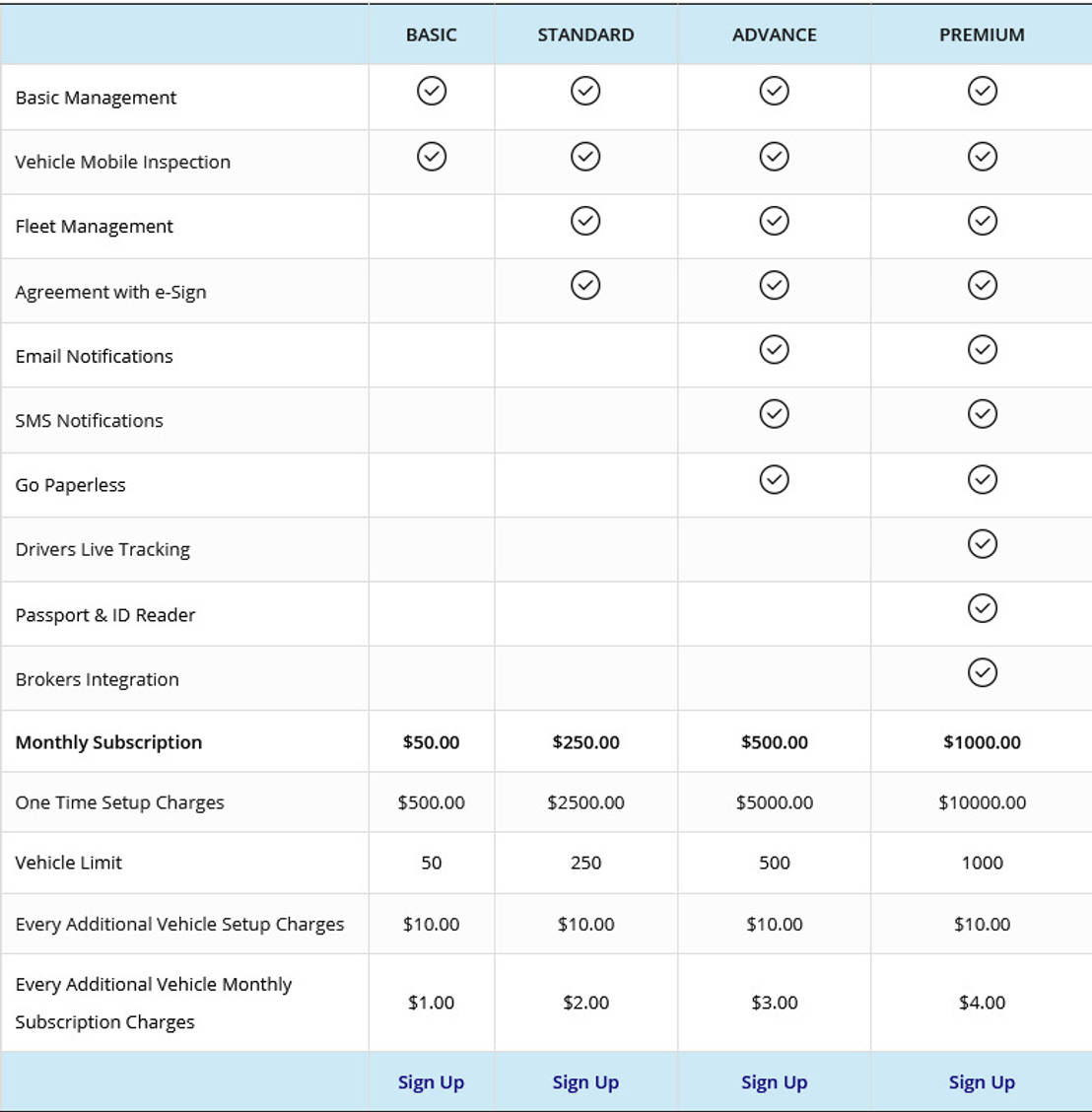Viewport: 1092px width, 1112px height.
Task: Click Drivers Live Tracking checkmark in PREMIUM column
Action: click(x=982, y=544)
